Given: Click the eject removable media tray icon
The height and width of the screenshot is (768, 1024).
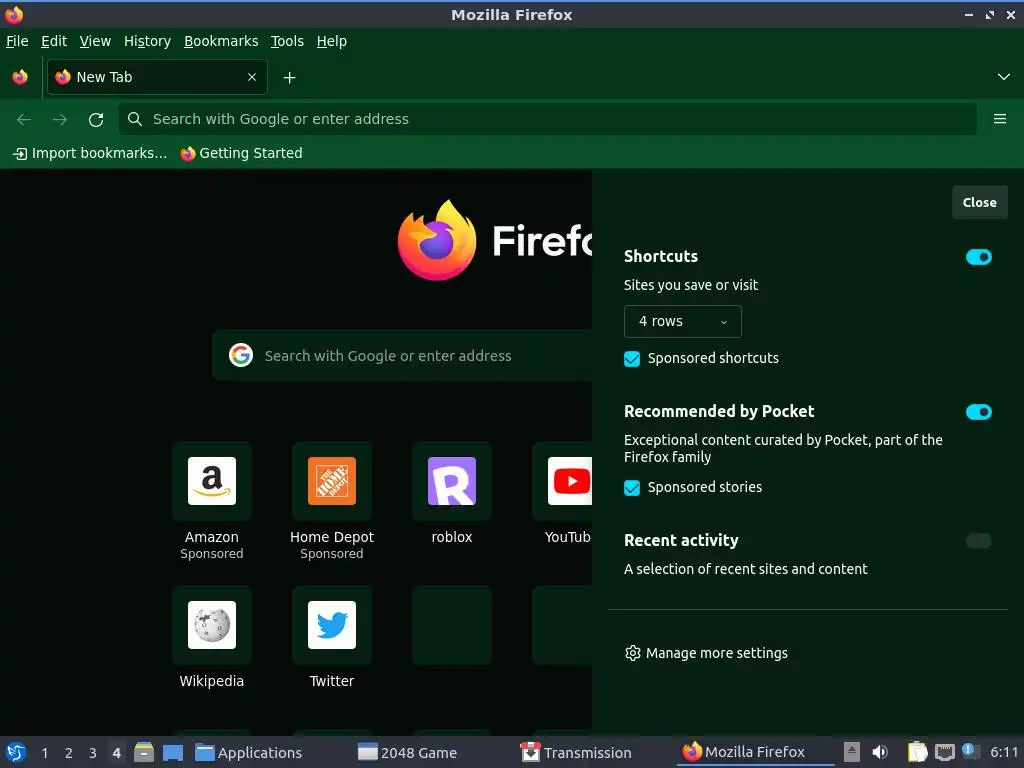Looking at the screenshot, I should point(852,752).
